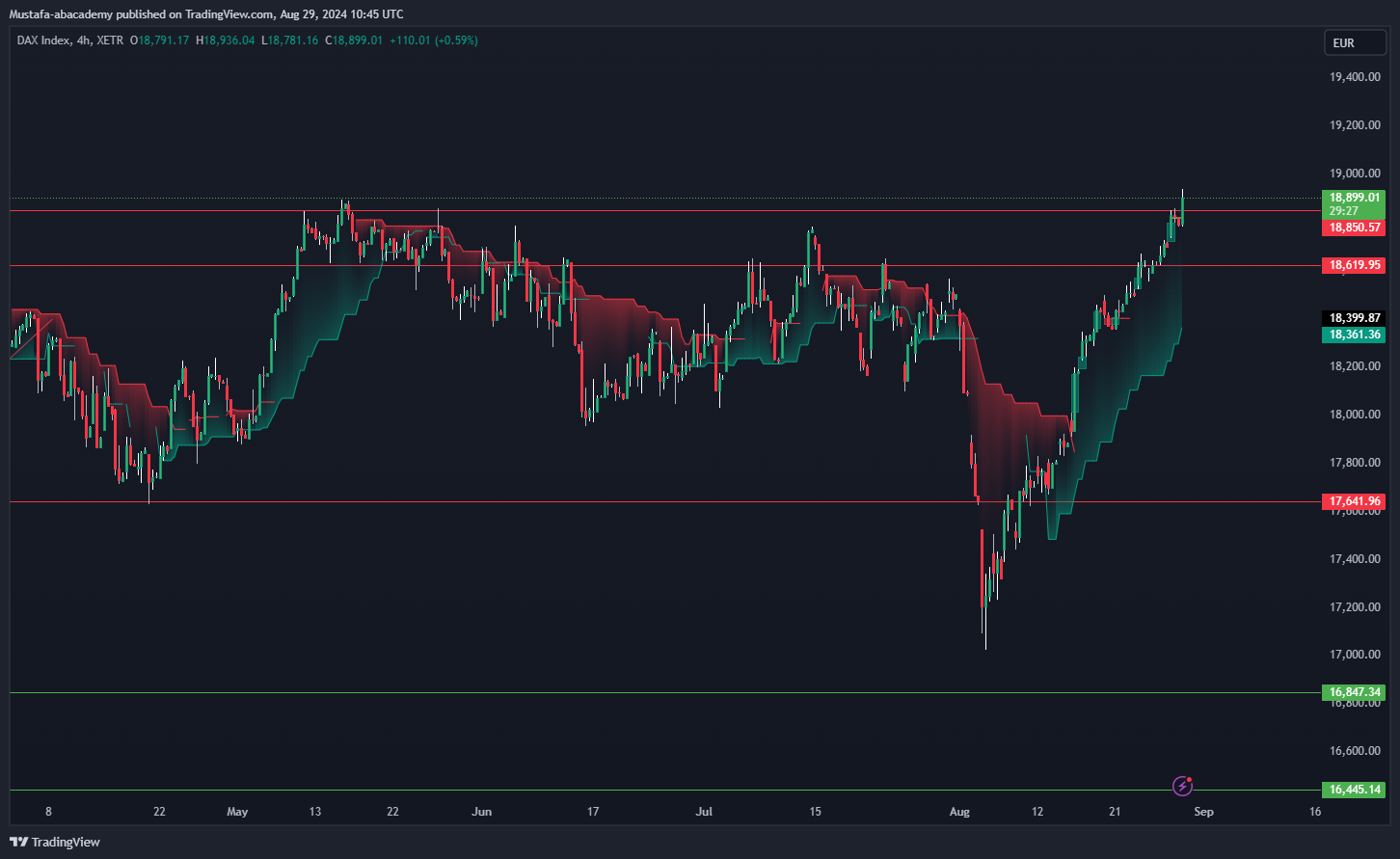Click the high value H18,936.04

225,40
